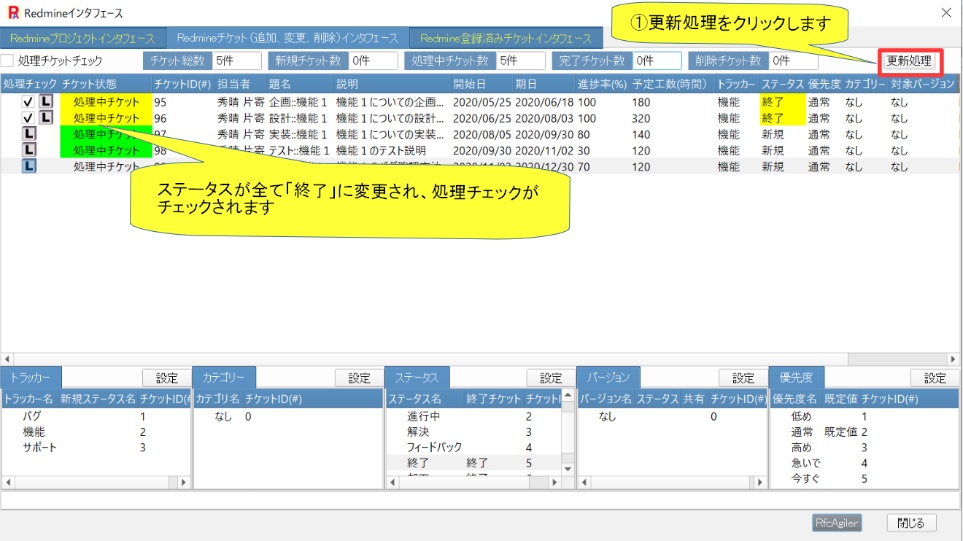The image size is (963, 541).
Task: Select the 優先度 panel tab
Action: [796, 377]
